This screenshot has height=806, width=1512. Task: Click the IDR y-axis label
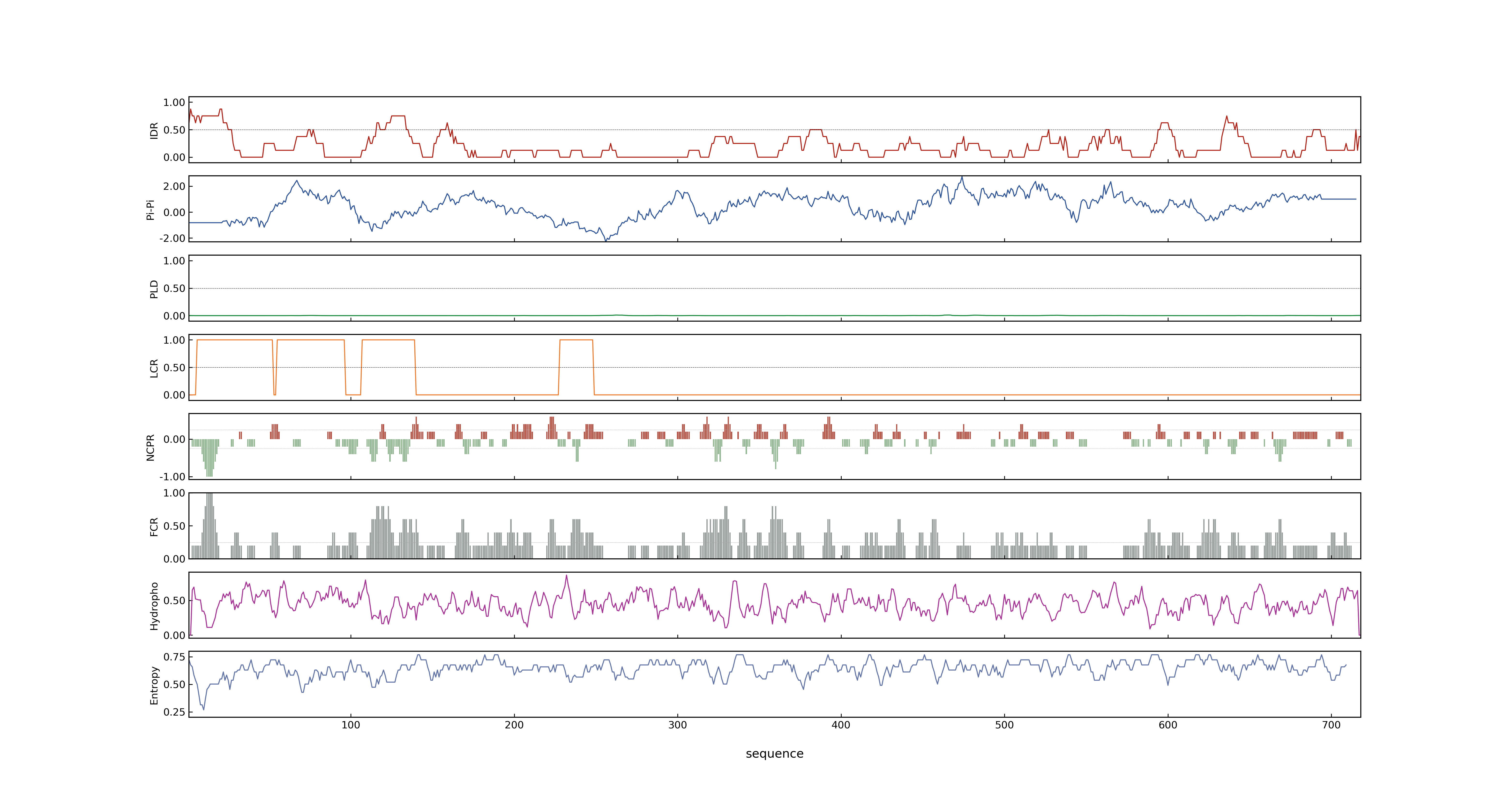(154, 130)
